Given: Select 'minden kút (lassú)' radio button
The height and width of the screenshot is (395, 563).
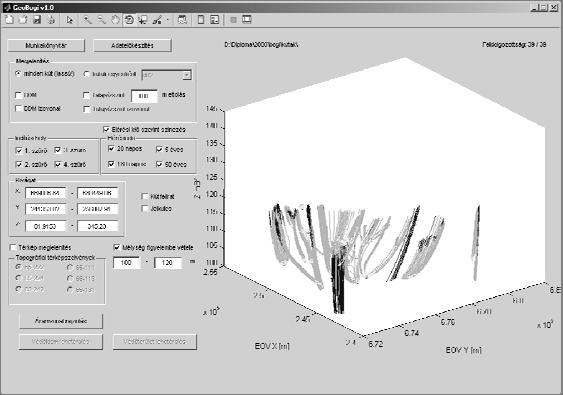Looking at the screenshot, I should [18, 74].
